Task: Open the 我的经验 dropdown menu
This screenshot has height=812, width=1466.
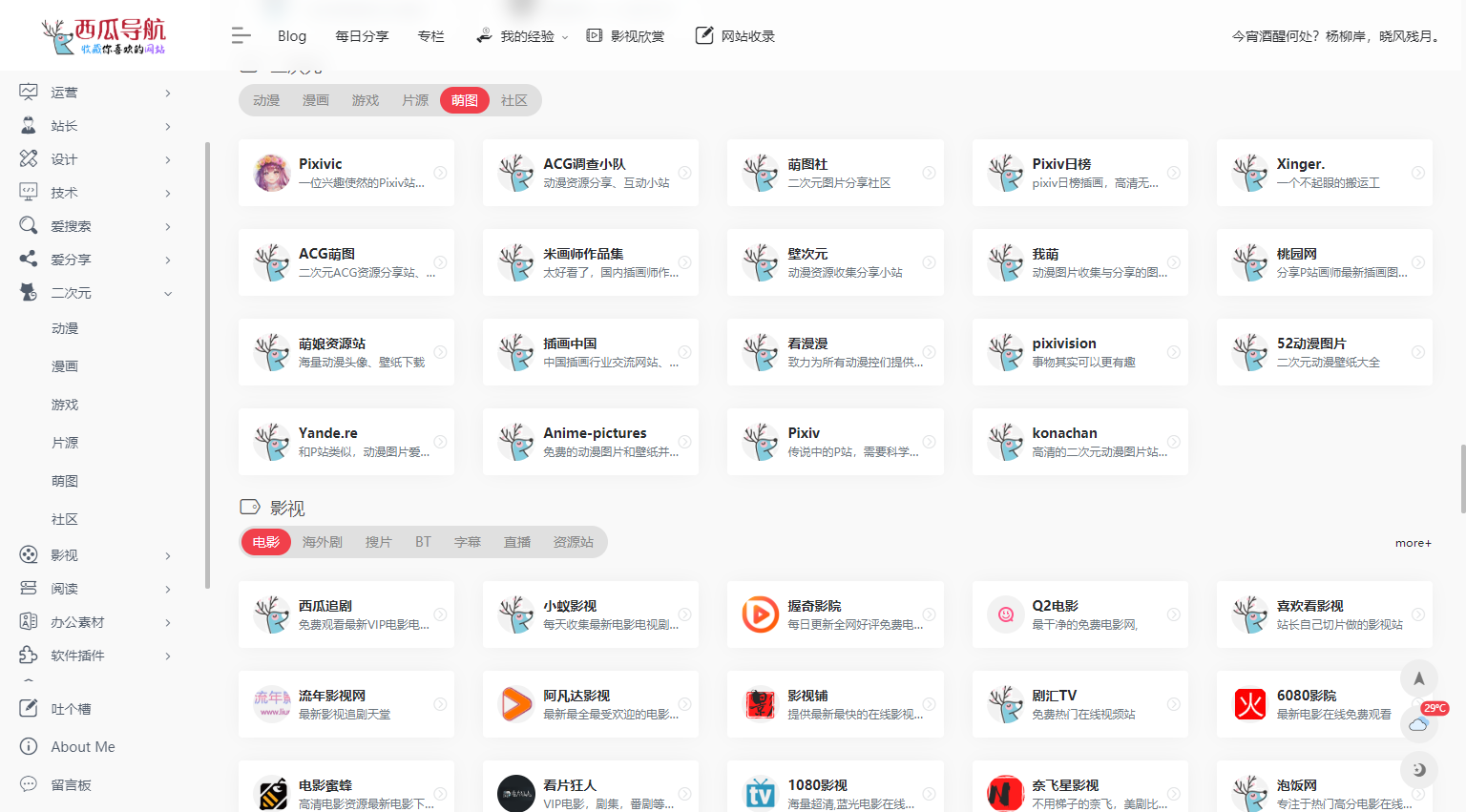Action: [522, 36]
